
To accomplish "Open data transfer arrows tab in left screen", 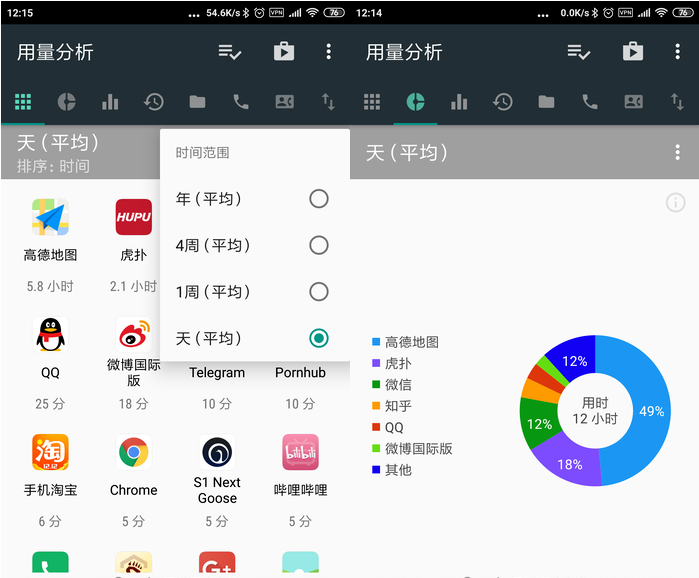I will pyautogui.click(x=328, y=102).
